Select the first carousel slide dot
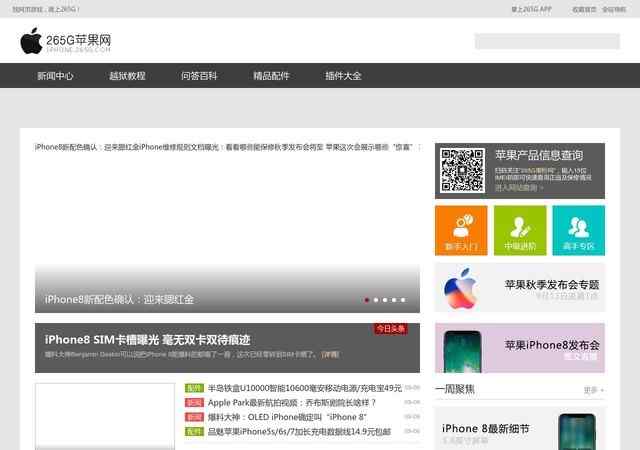The image size is (640, 450). coord(367,299)
